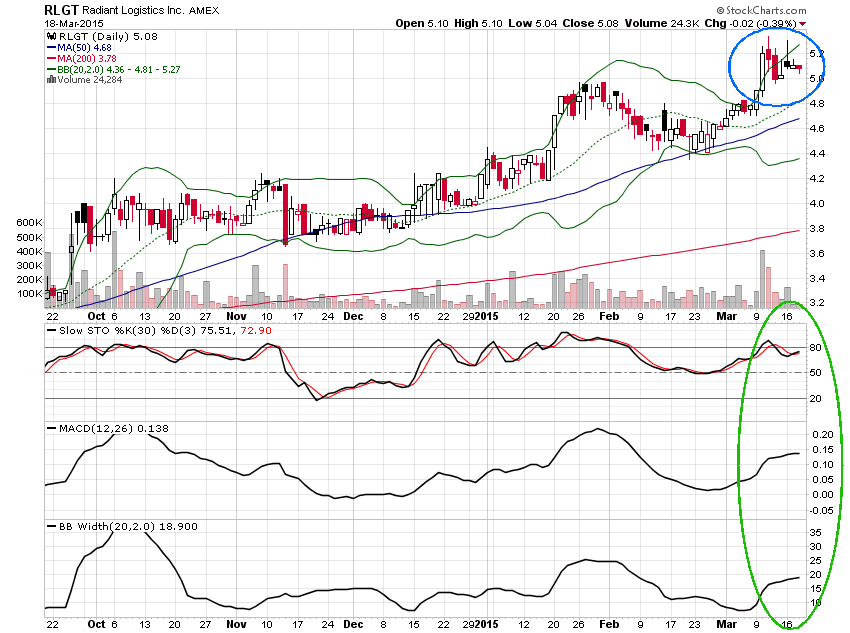Click the Oct label on upper date axis
The image size is (850, 633).
tap(96, 316)
